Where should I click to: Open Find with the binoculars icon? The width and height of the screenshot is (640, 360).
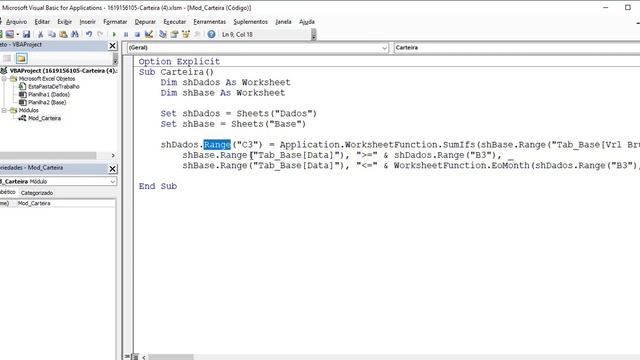tap(75, 35)
